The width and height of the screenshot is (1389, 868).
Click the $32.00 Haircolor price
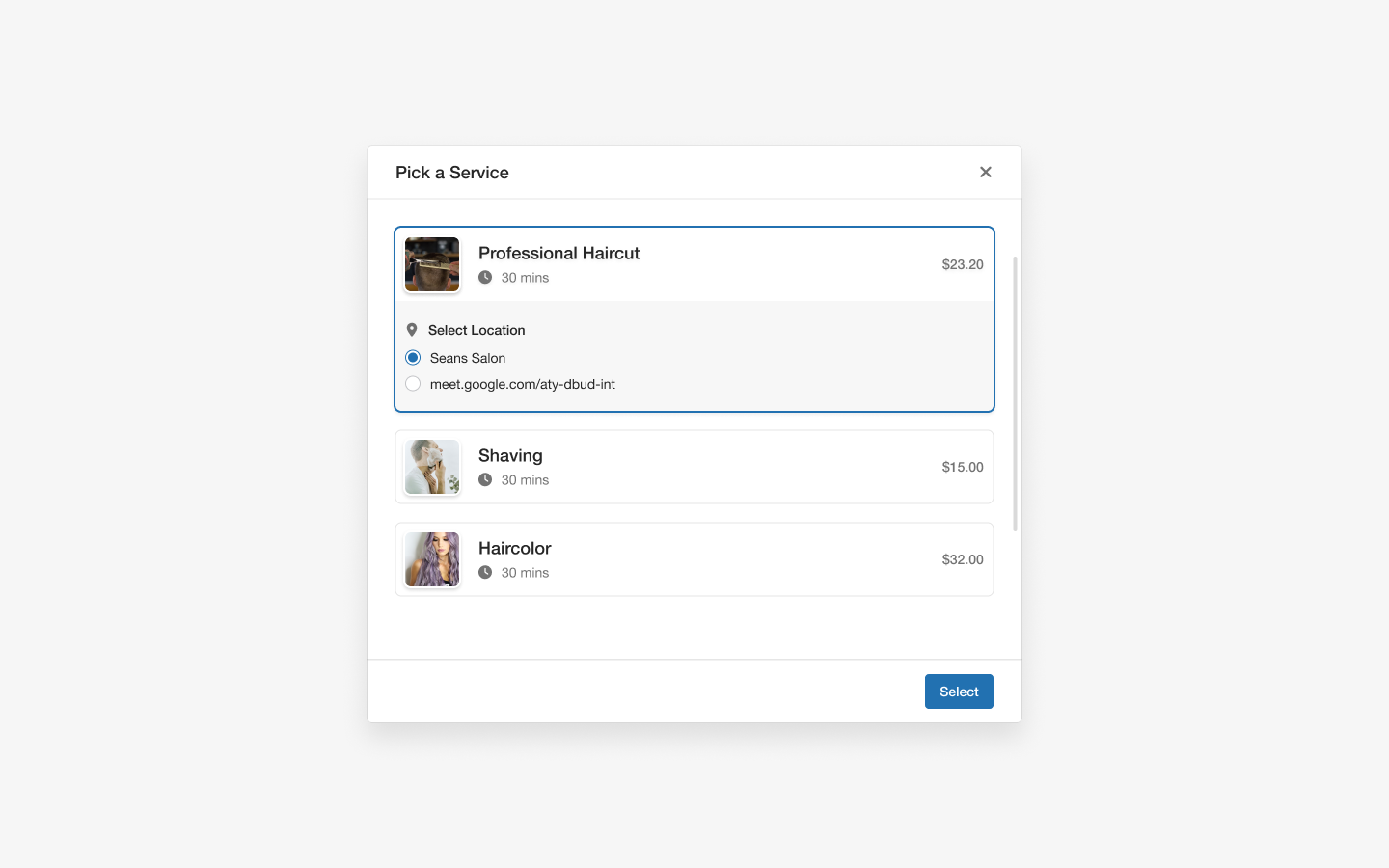(963, 559)
